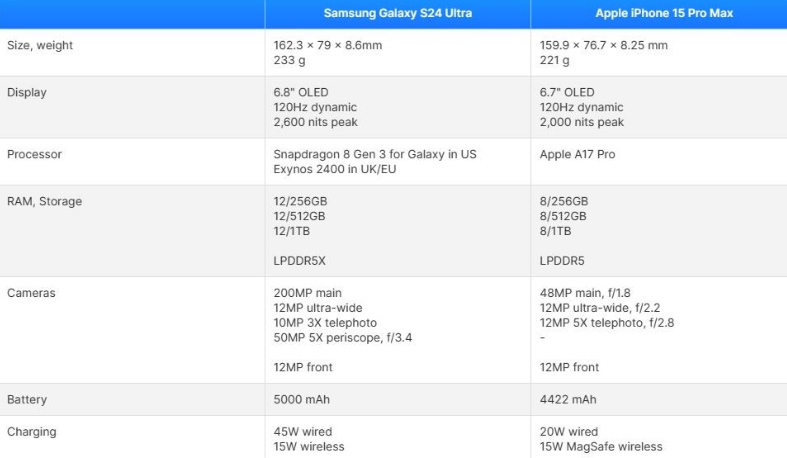Click '12MP front' in iPhone column
This screenshot has width=787, height=458.
(x=569, y=367)
